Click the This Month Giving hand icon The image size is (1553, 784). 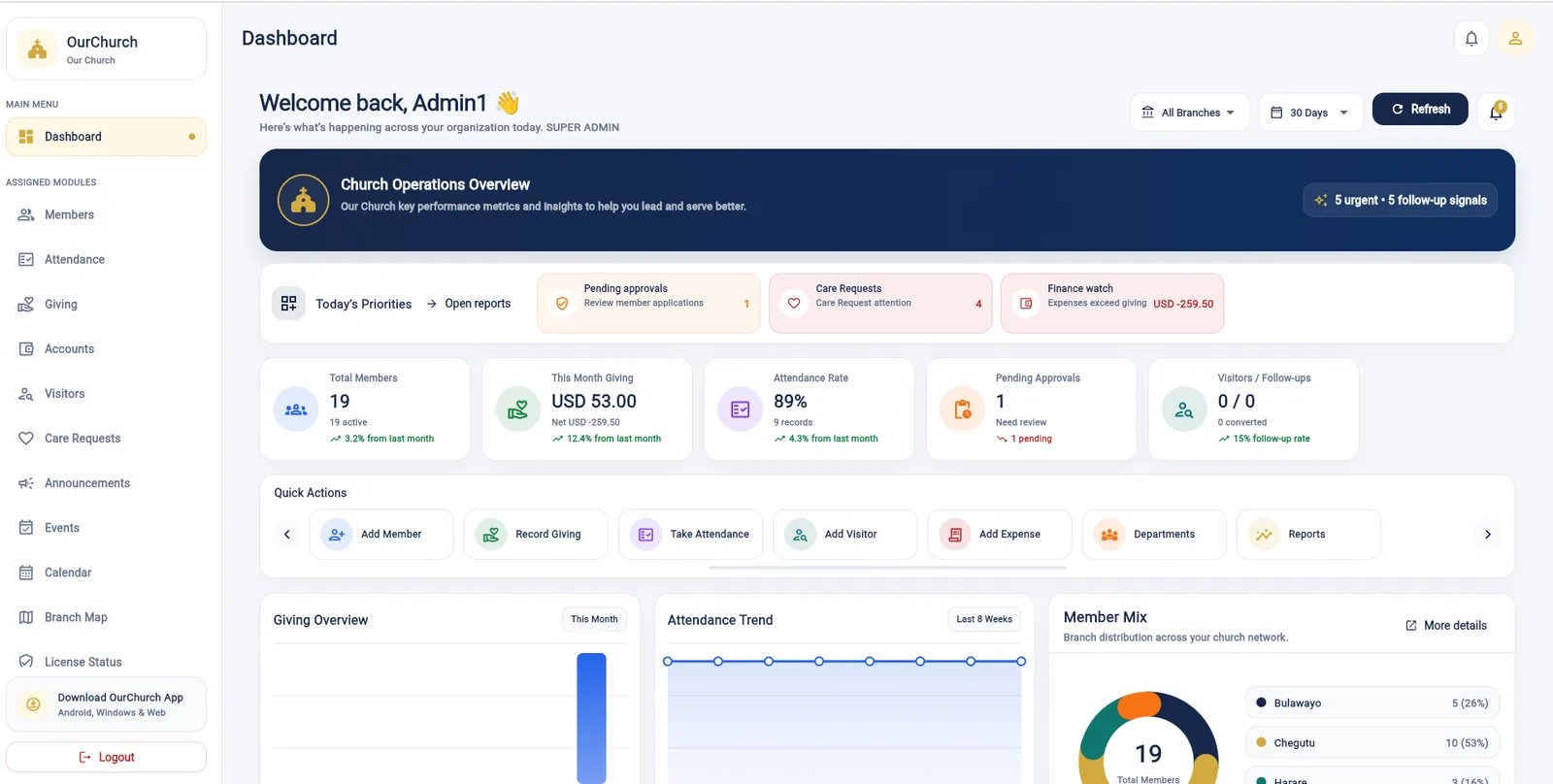(x=517, y=409)
